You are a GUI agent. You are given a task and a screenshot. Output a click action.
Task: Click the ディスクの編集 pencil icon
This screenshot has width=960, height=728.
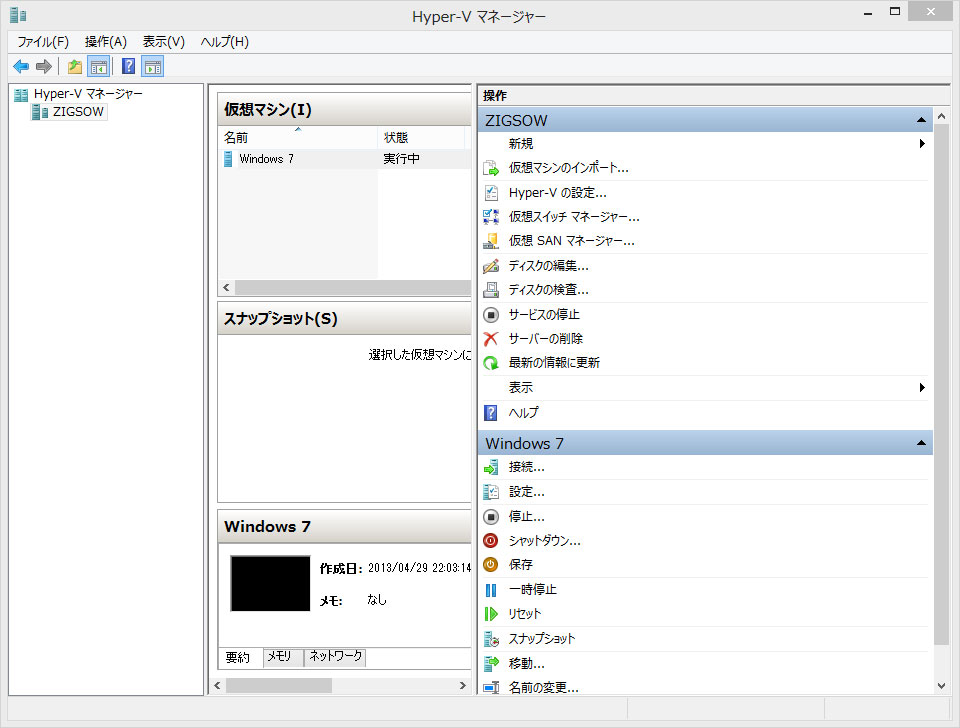point(491,266)
